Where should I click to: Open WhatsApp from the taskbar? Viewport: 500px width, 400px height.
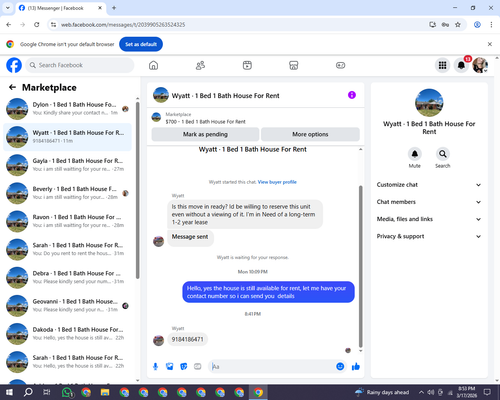point(66,392)
